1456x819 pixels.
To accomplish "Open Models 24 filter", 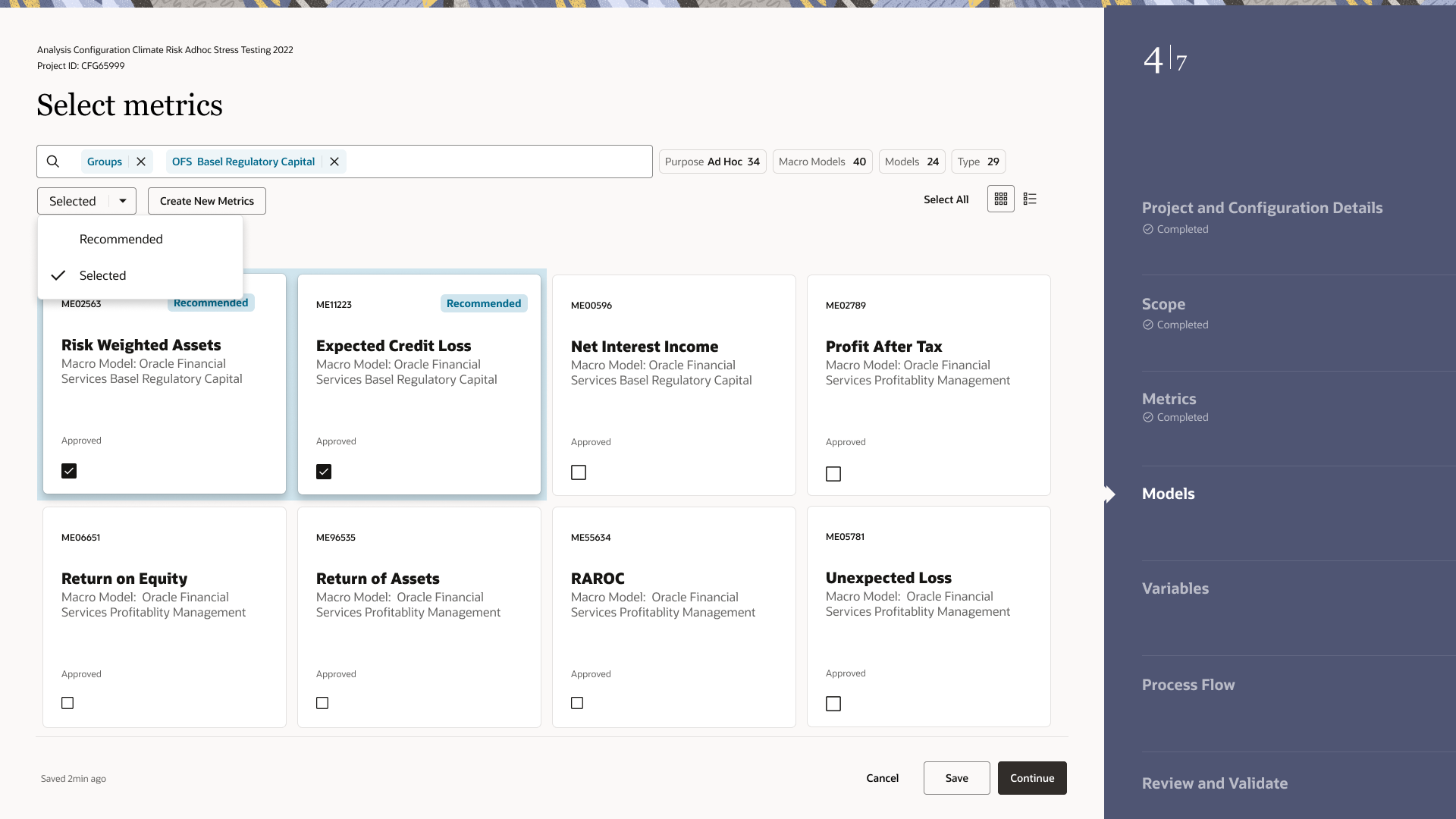I will [x=912, y=162].
